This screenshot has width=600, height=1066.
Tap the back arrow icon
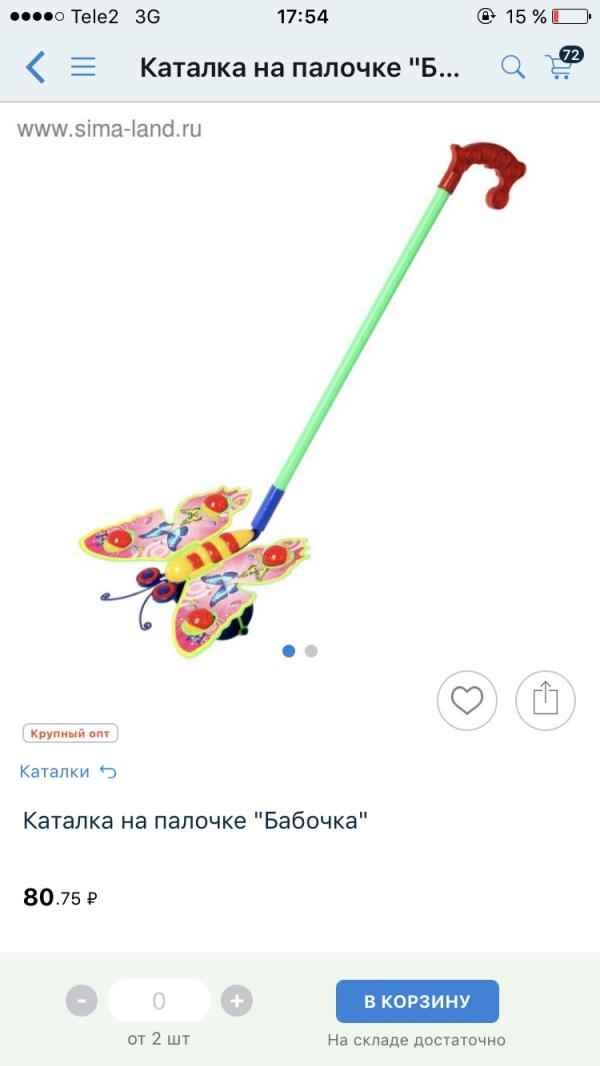(x=35, y=67)
